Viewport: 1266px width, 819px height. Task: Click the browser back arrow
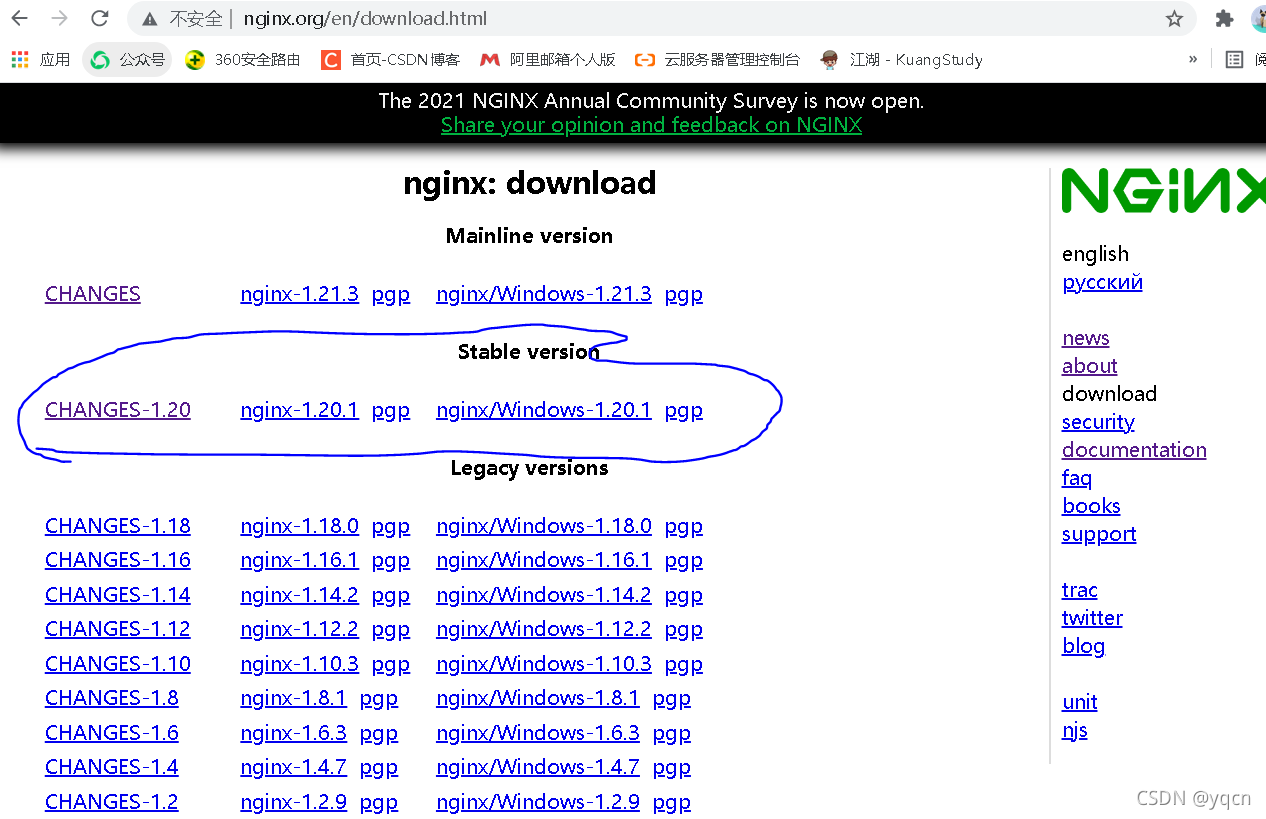[20, 18]
